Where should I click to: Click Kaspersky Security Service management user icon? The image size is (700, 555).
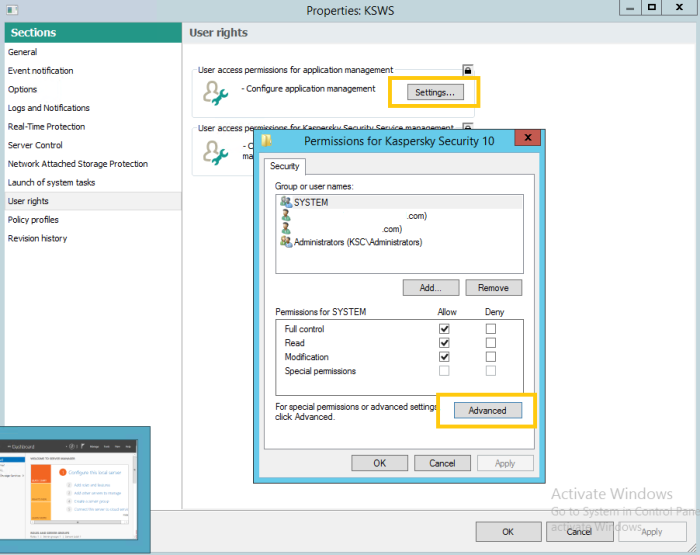pyautogui.click(x=216, y=153)
